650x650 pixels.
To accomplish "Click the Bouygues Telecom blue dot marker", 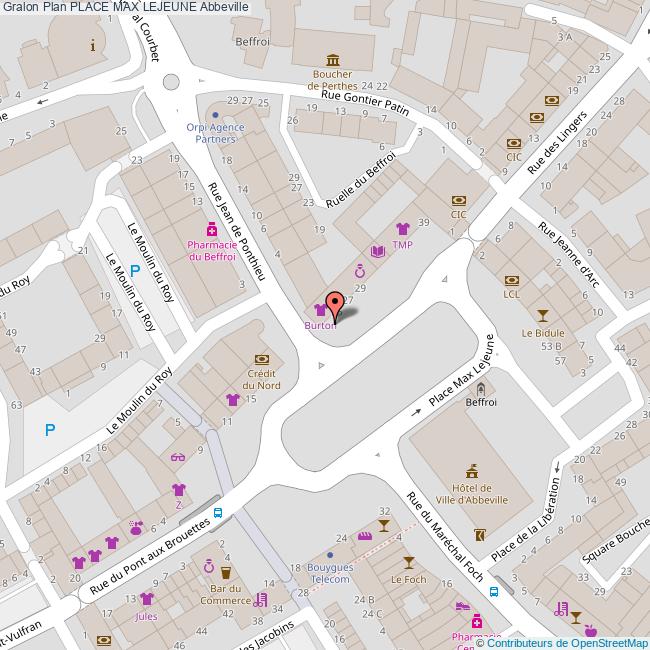I will point(330,553).
